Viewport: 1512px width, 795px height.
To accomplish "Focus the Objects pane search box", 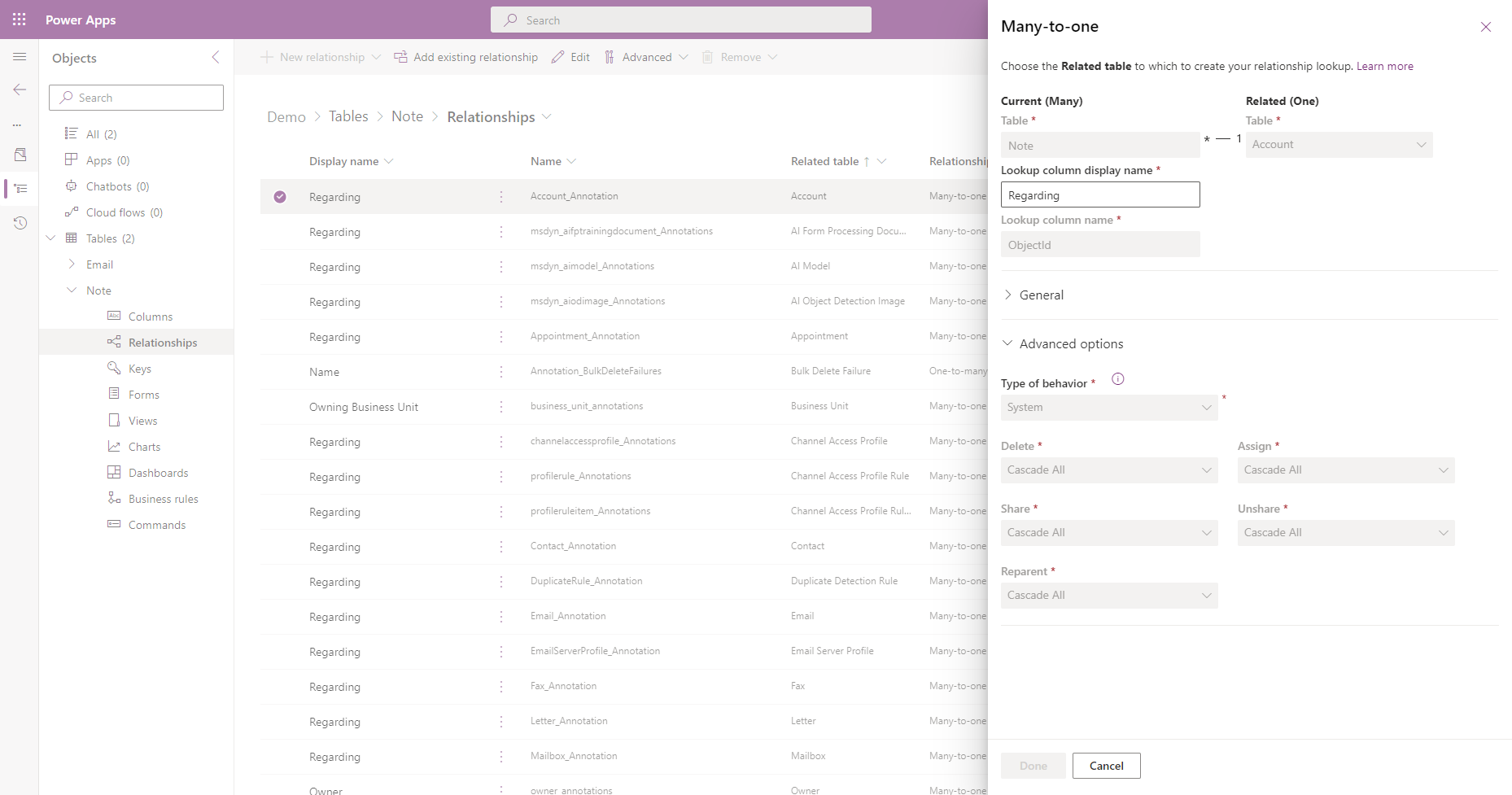I will [136, 98].
